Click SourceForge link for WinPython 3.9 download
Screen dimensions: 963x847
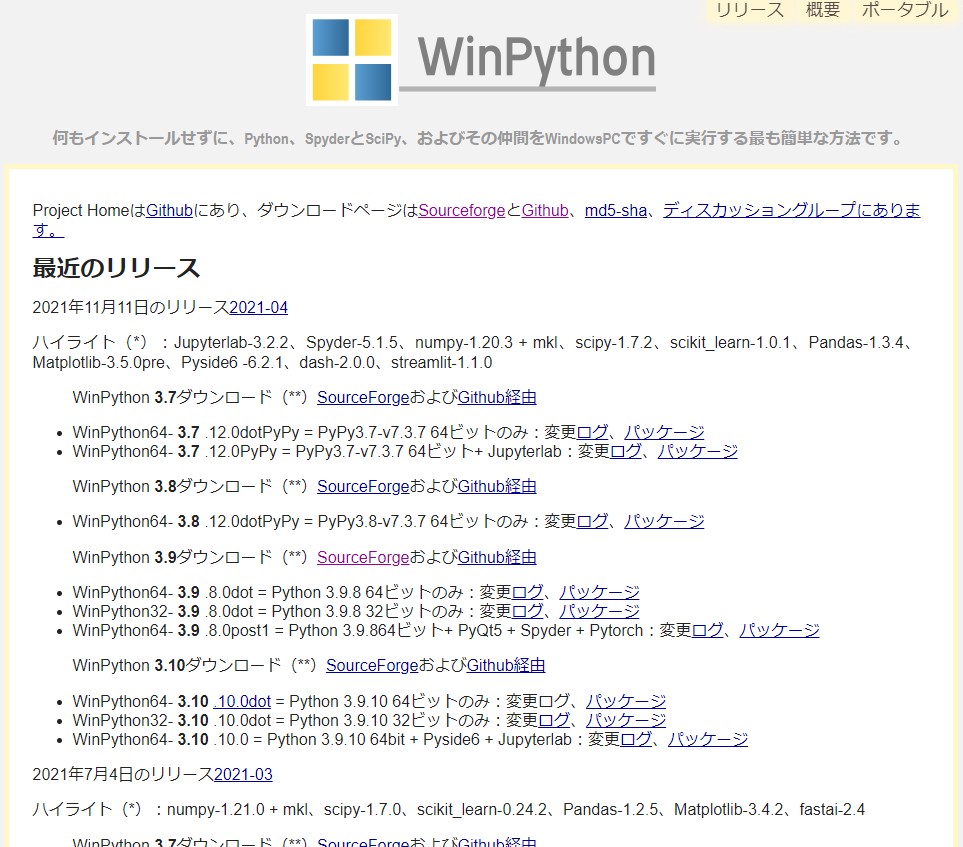(363, 557)
